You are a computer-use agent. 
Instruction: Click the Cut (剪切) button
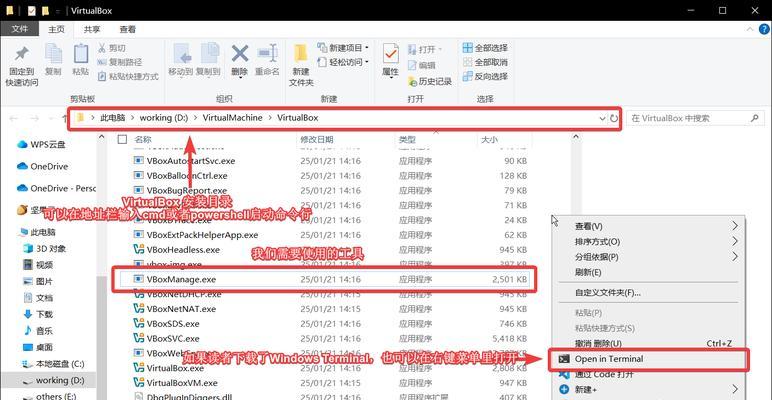click(x=111, y=48)
